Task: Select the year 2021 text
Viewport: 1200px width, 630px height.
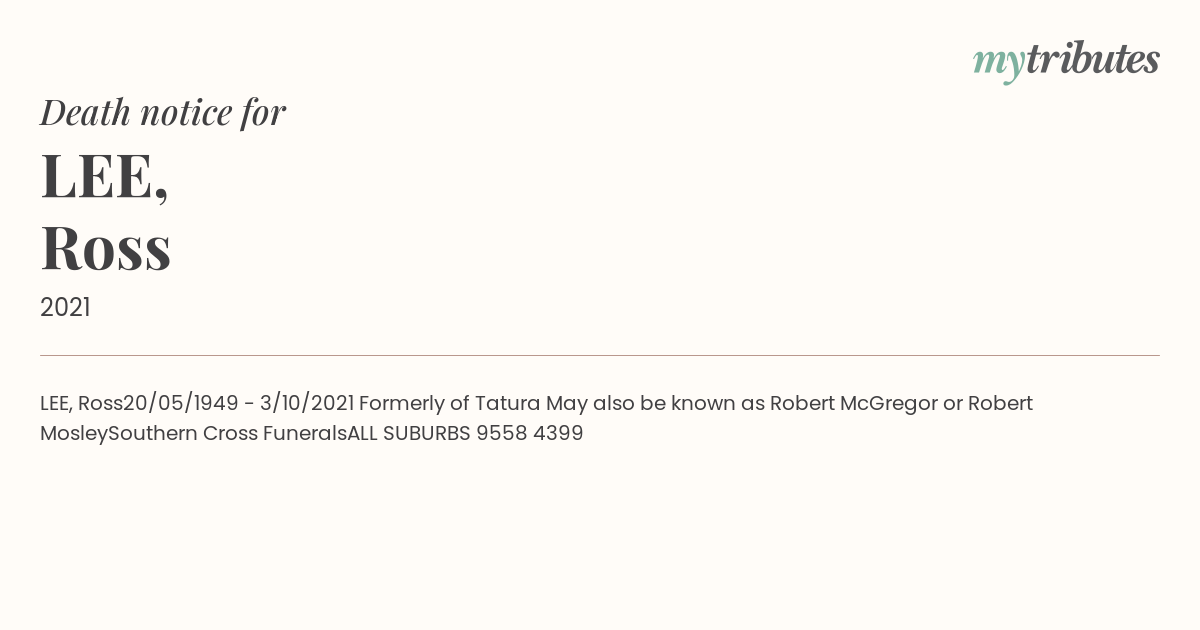Action: 65,308
